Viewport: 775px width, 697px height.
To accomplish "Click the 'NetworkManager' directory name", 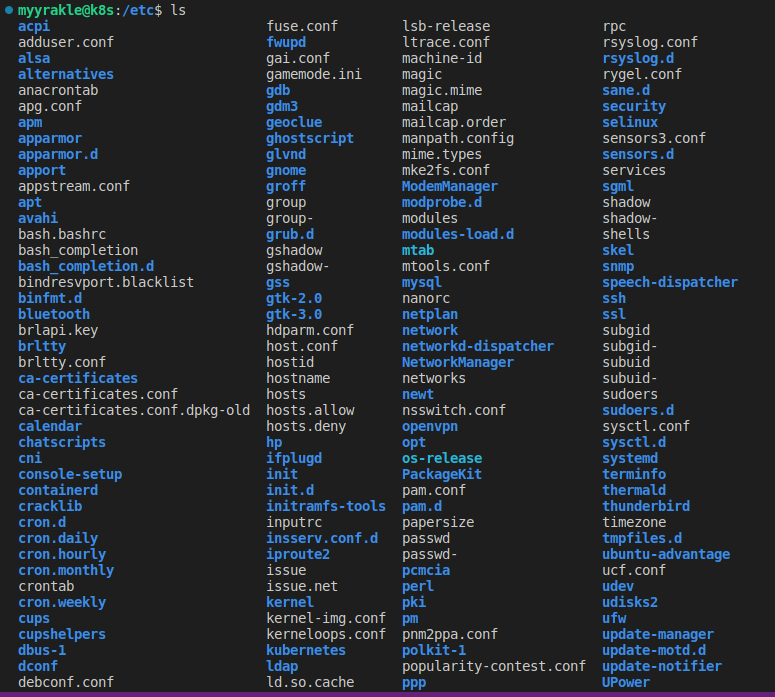I will (458, 362).
